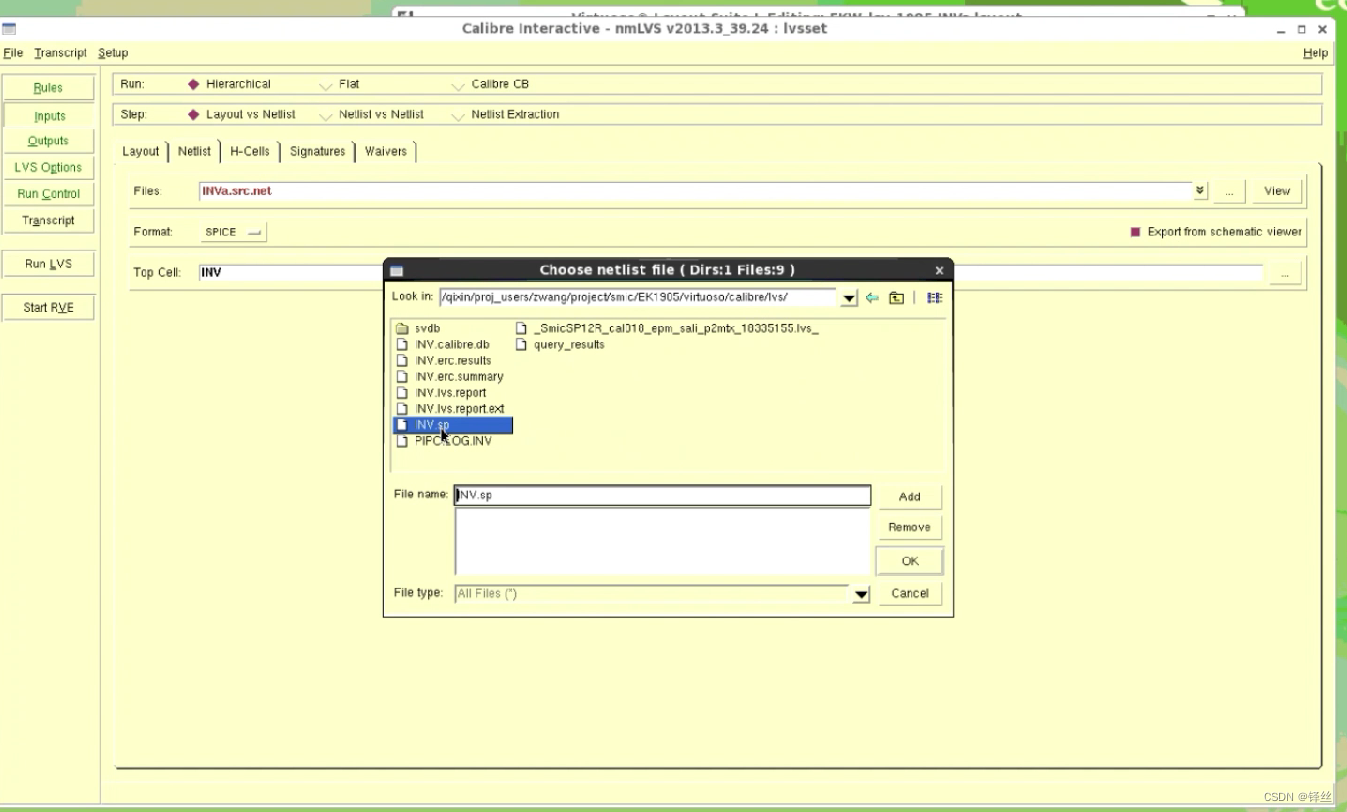Open the Transcript menu
Image resolution: width=1347 pixels, height=812 pixels.
60,53
